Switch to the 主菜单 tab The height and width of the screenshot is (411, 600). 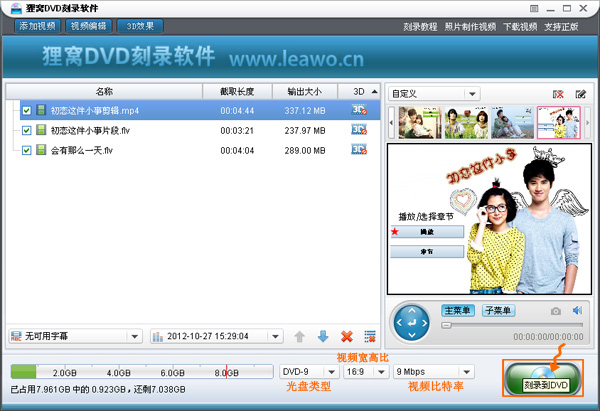[x=458, y=310]
